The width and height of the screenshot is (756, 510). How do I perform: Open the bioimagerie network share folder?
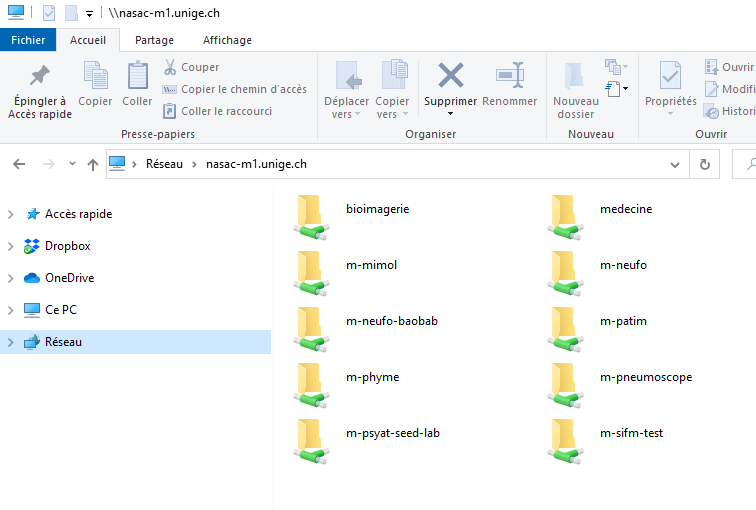312,216
